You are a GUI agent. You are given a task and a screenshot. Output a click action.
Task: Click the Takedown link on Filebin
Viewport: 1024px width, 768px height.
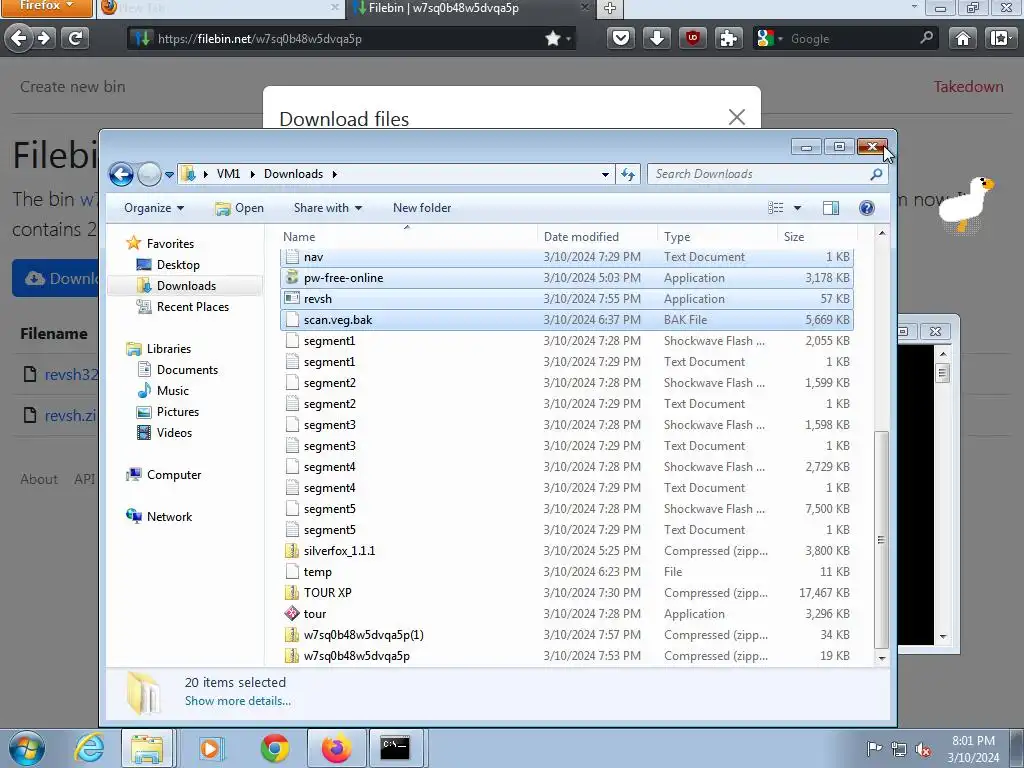[x=968, y=87]
